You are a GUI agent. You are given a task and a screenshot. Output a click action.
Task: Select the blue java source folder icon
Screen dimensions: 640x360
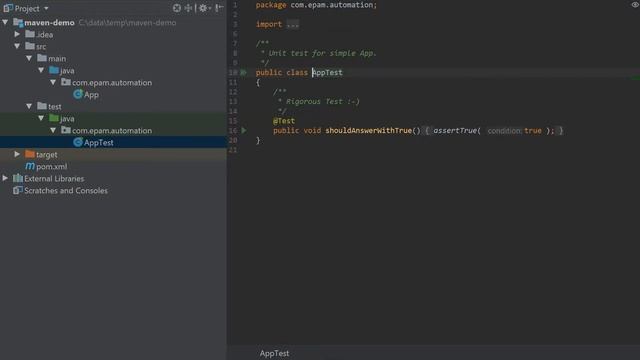(x=54, y=70)
